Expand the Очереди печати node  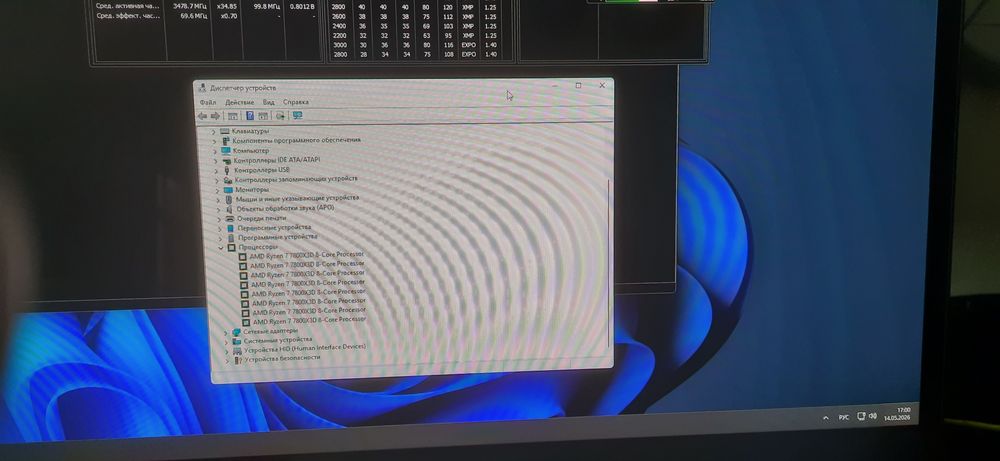click(219, 219)
